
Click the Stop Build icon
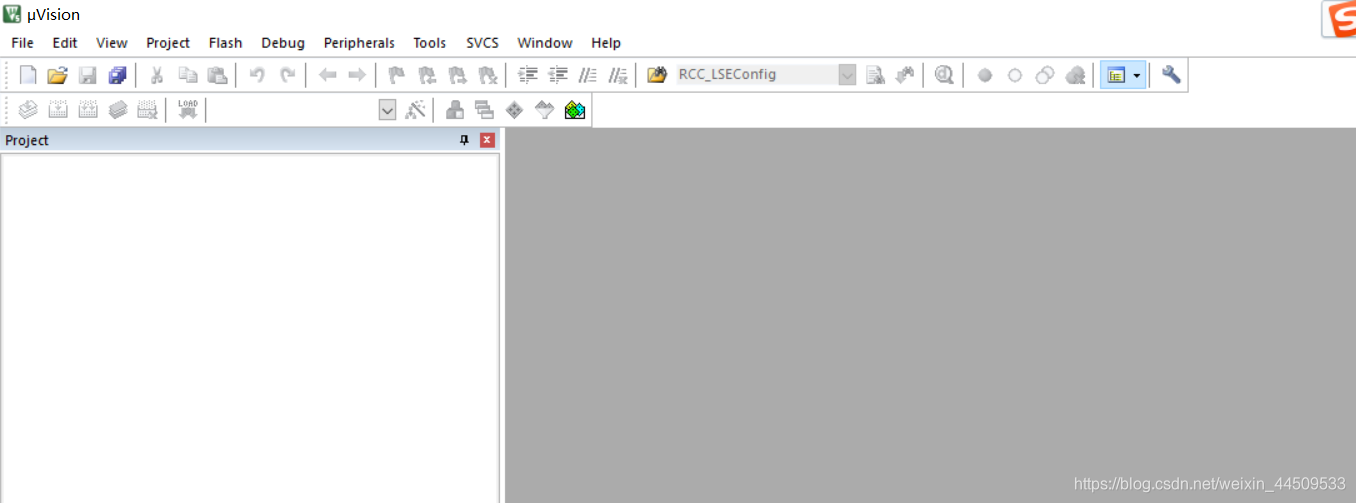[148, 110]
